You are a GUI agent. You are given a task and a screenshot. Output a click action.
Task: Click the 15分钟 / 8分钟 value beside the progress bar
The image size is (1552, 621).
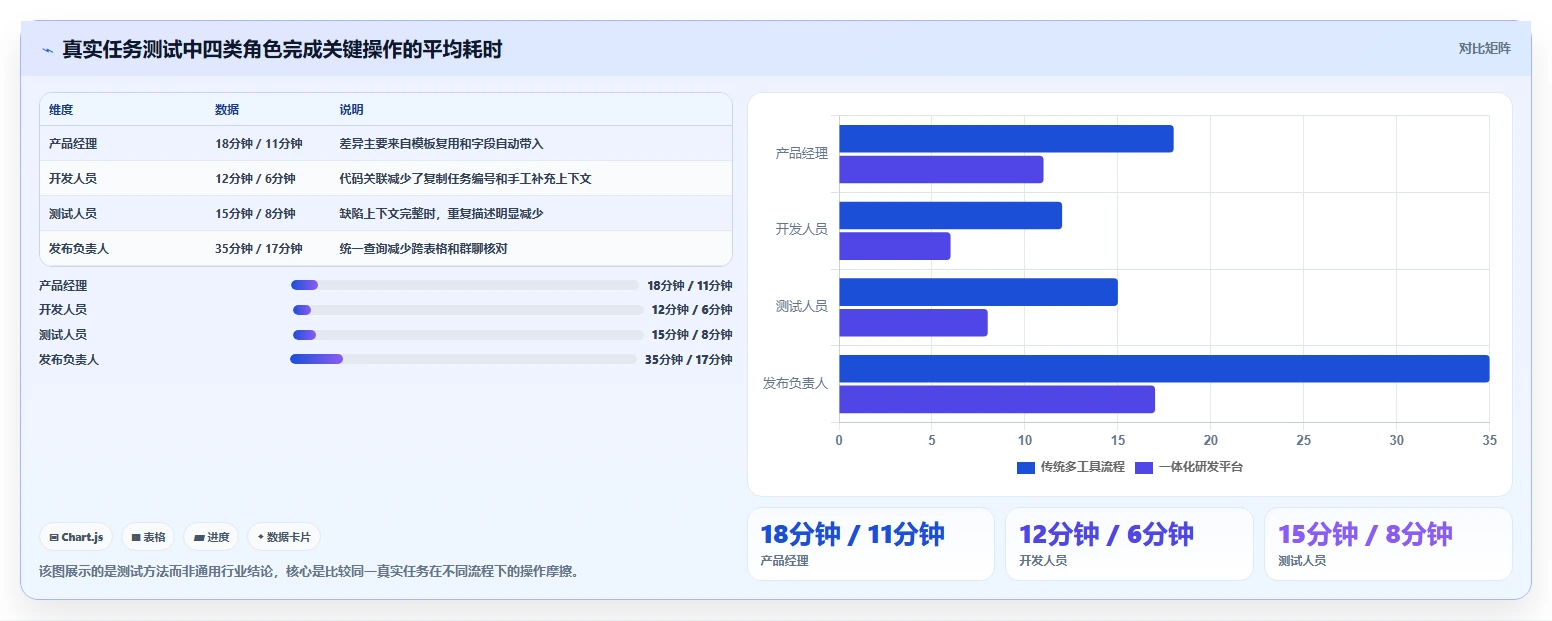692,335
